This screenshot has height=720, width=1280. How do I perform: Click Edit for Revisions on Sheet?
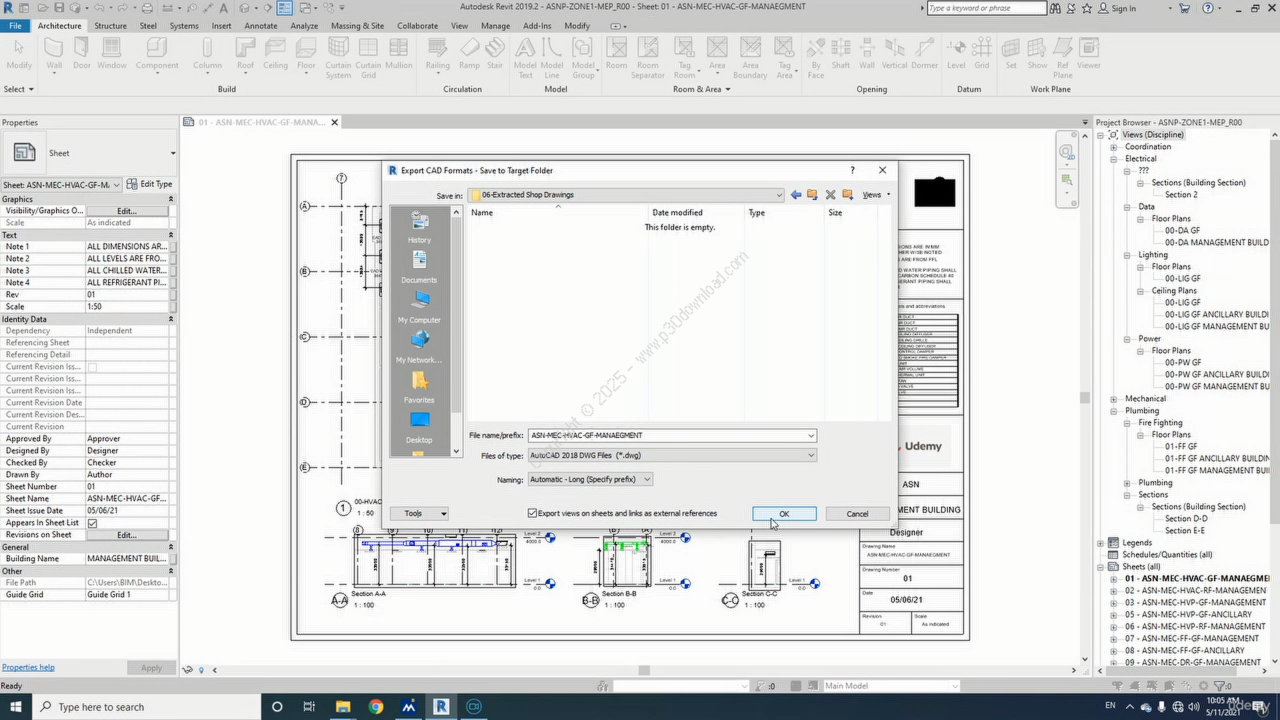(126, 535)
